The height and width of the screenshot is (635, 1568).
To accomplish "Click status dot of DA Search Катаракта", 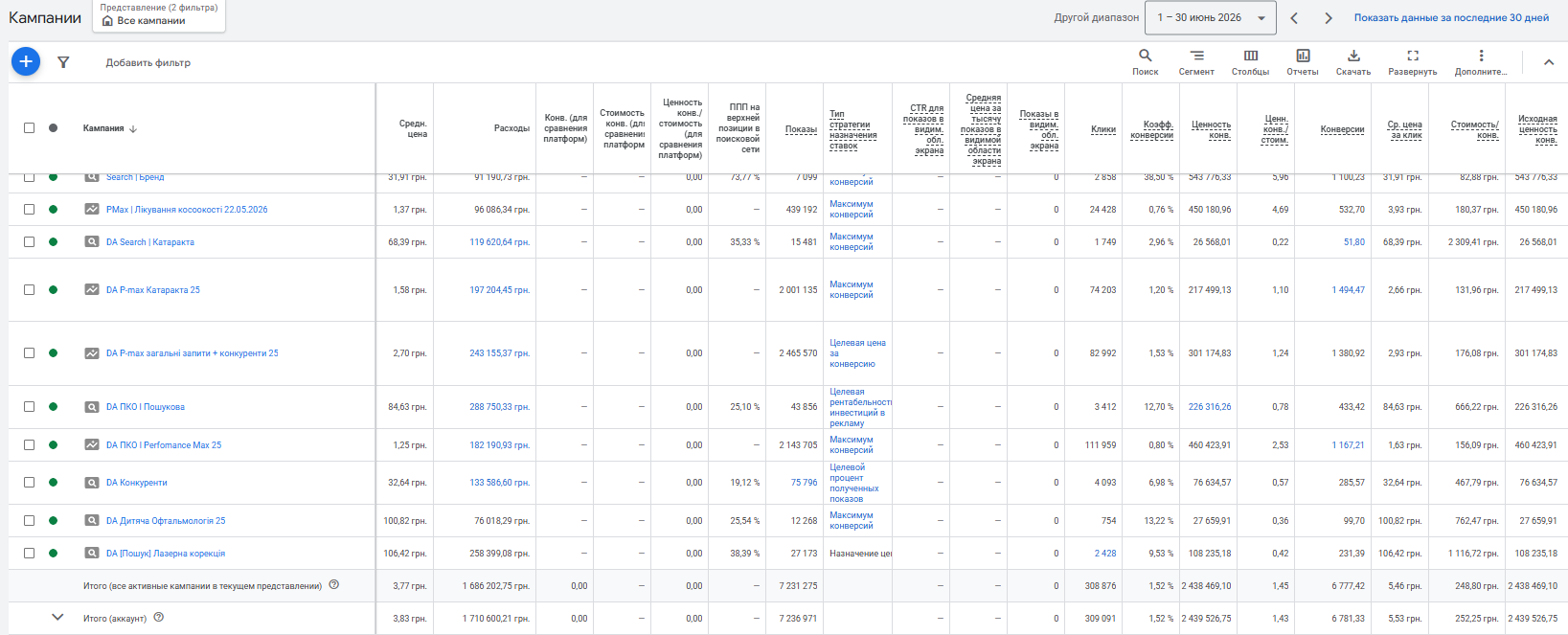I will point(53,241).
